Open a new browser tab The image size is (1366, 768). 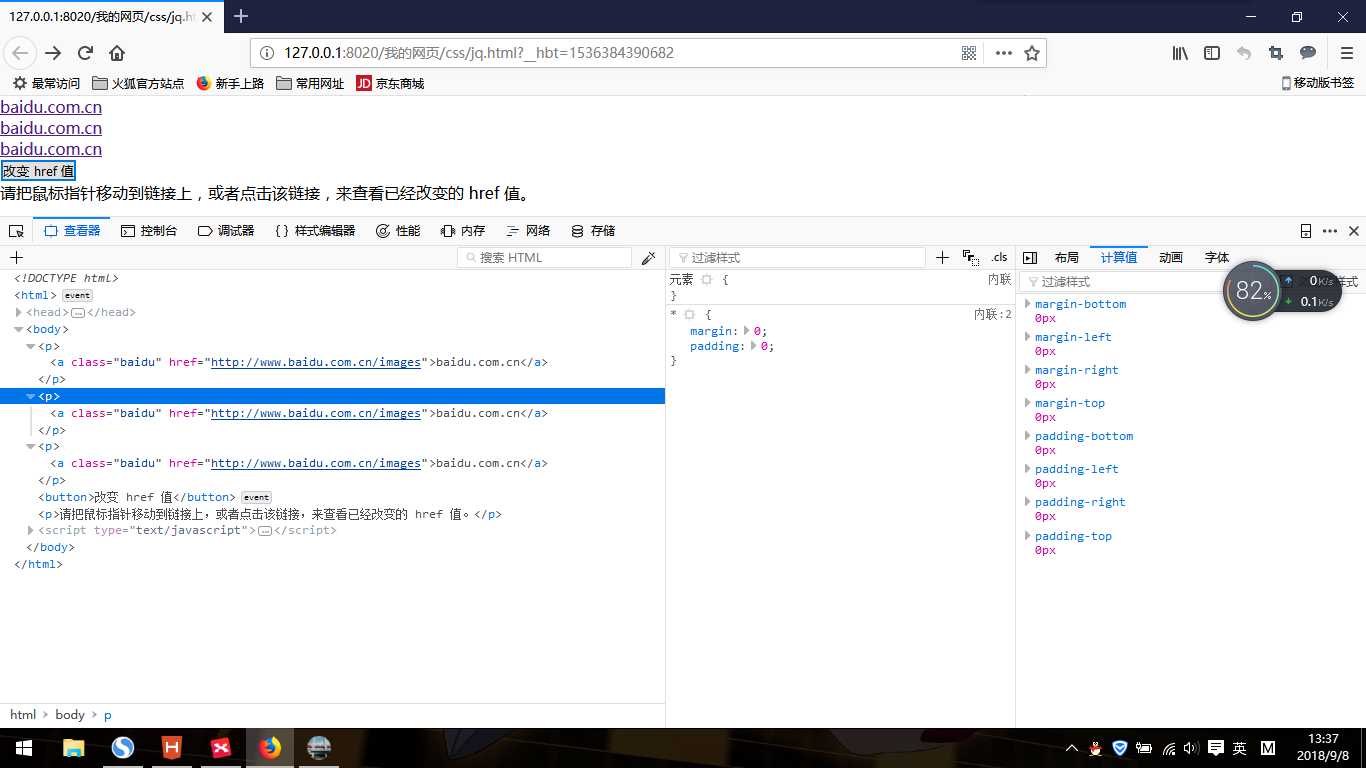(x=241, y=16)
